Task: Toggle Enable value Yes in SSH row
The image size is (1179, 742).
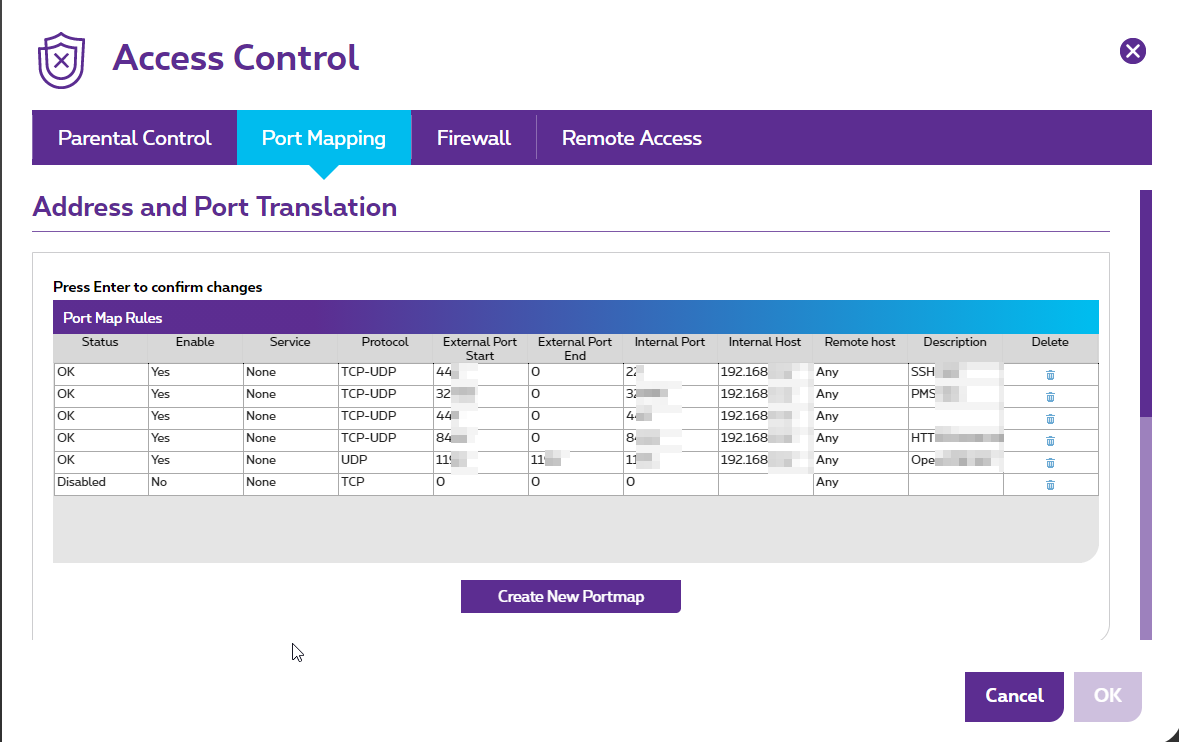Action: [x=195, y=372]
